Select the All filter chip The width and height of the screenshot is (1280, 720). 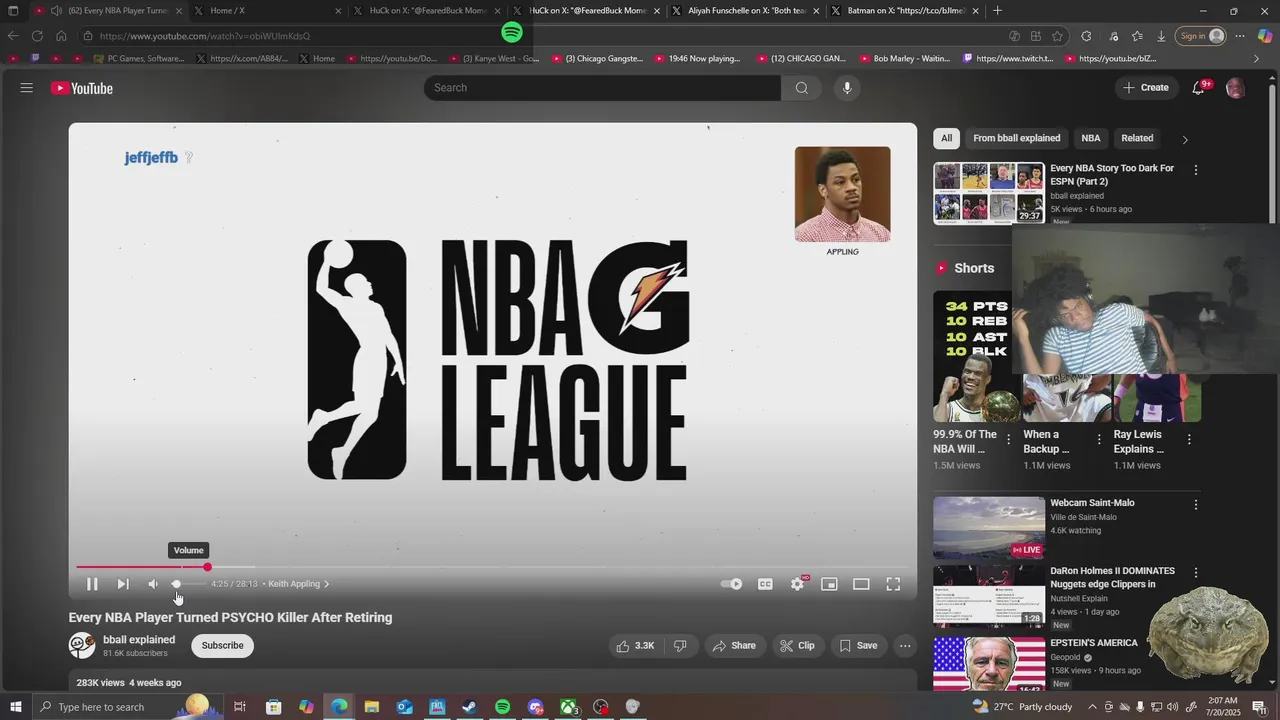pyautogui.click(x=946, y=138)
